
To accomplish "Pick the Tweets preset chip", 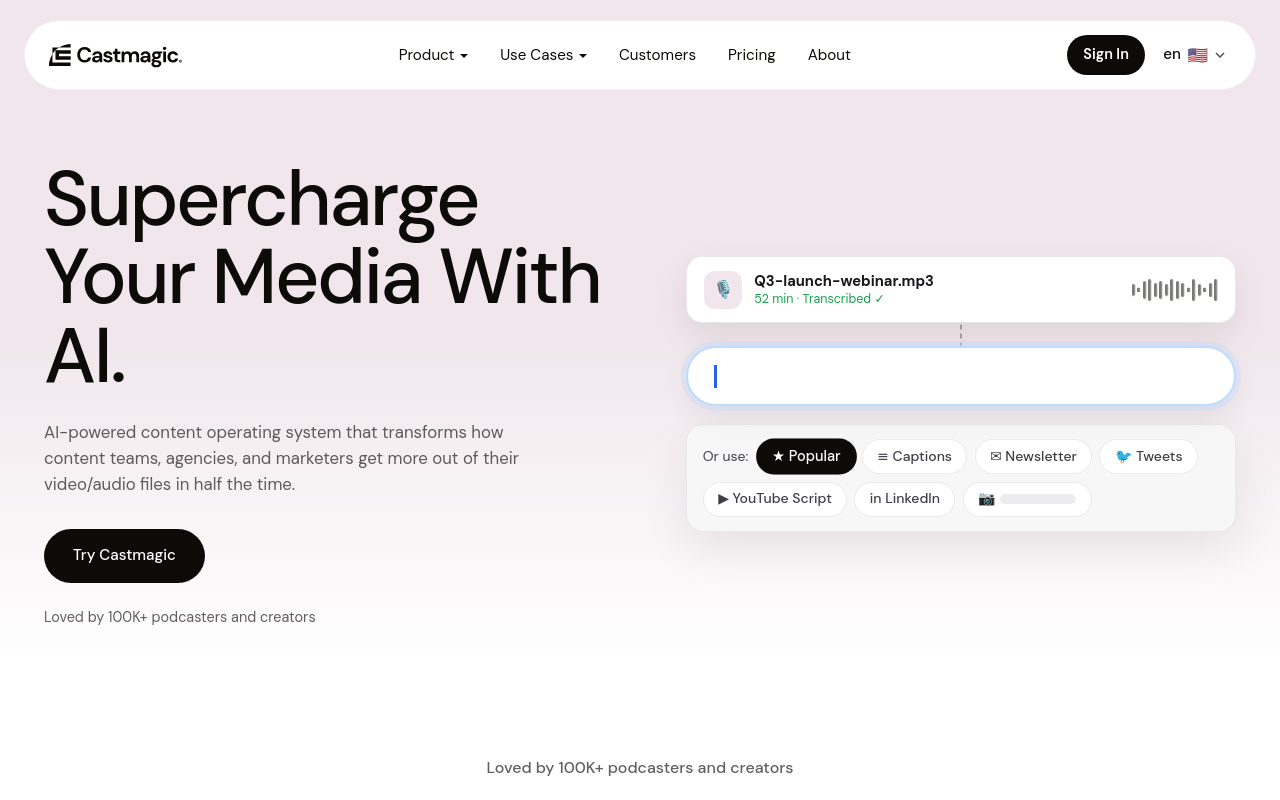I will [1148, 457].
